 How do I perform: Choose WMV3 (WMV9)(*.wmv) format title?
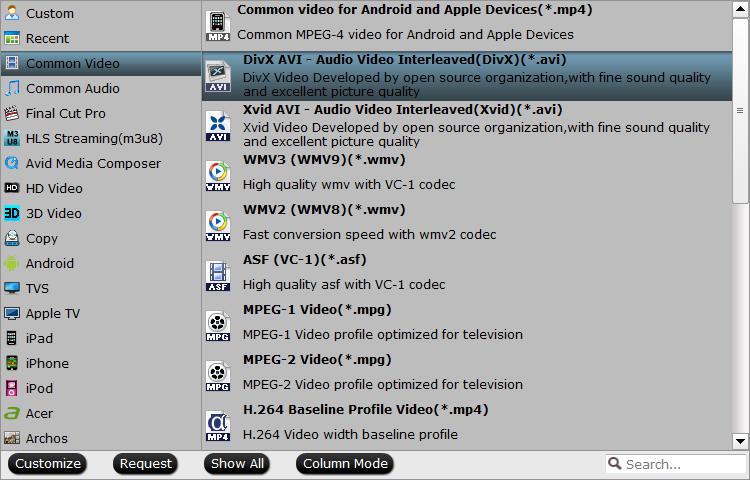tap(324, 160)
